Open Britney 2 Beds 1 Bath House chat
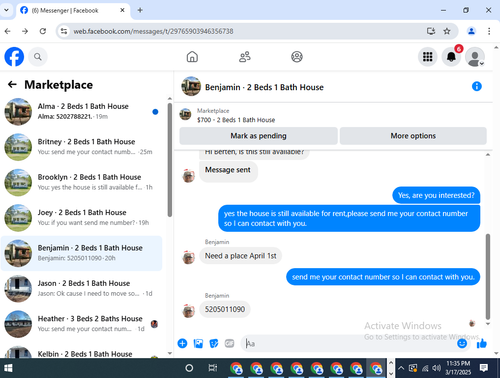Viewport: 500px width, 378px height. (82, 147)
